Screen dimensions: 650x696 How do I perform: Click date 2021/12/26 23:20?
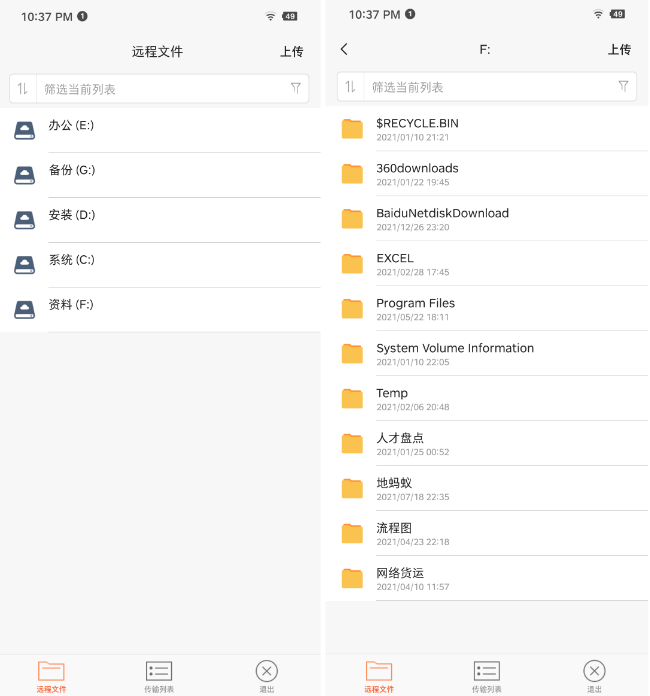click(x=413, y=227)
